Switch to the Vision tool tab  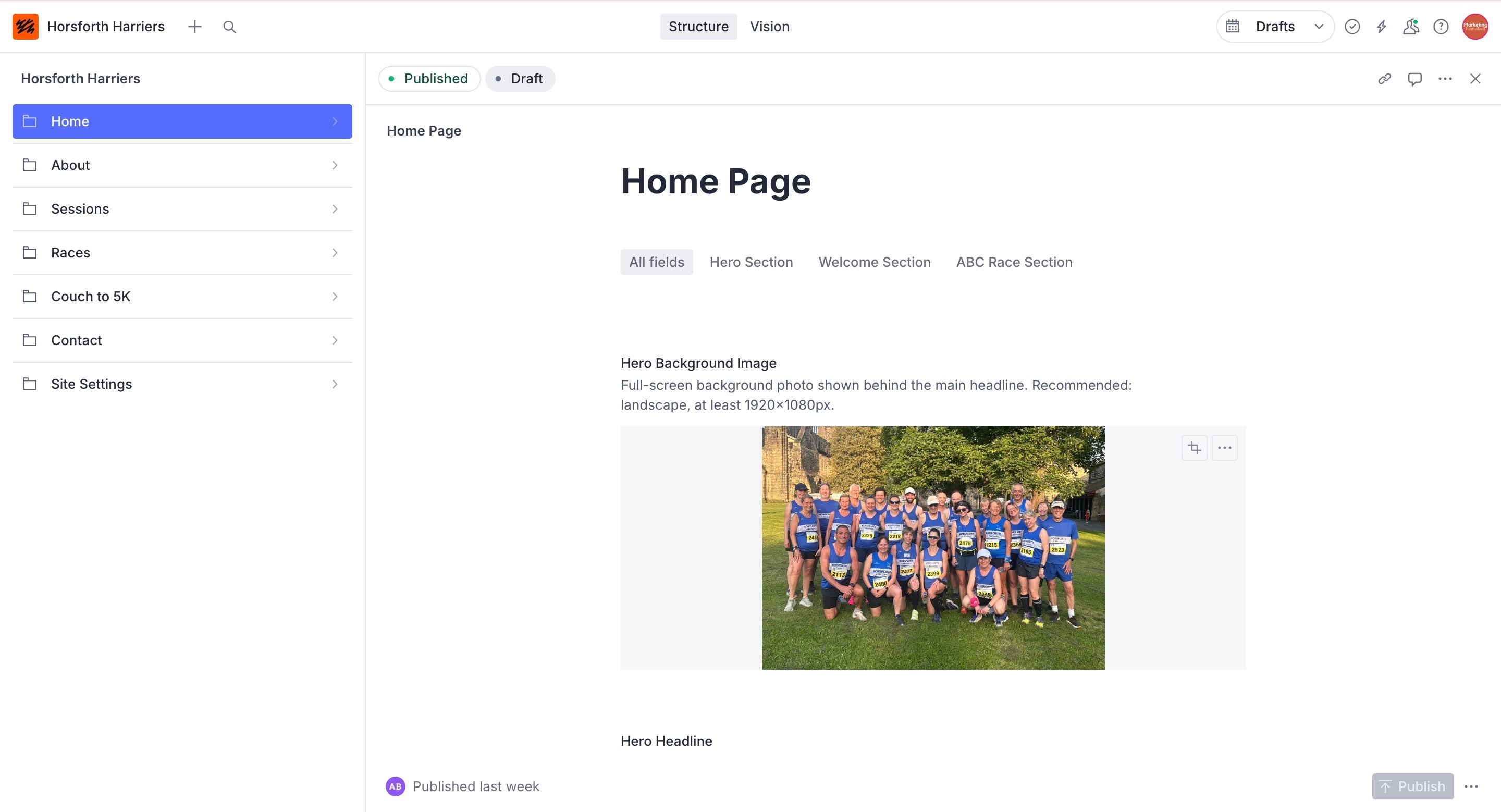769,27
